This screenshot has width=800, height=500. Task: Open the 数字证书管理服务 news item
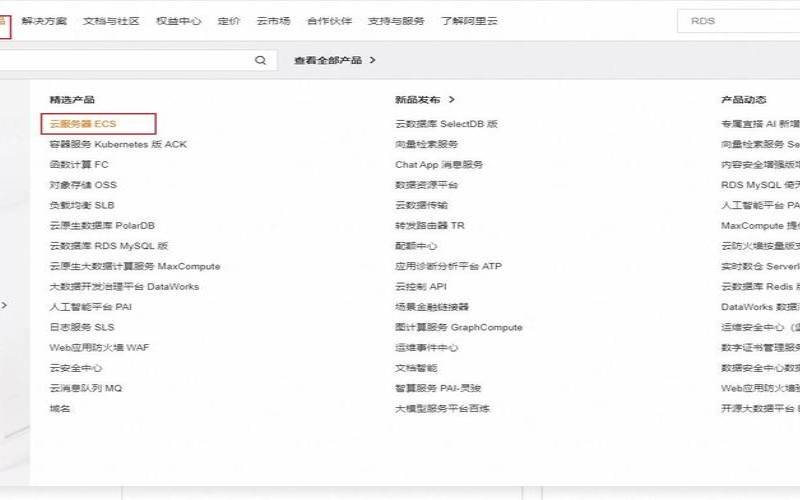(760, 347)
